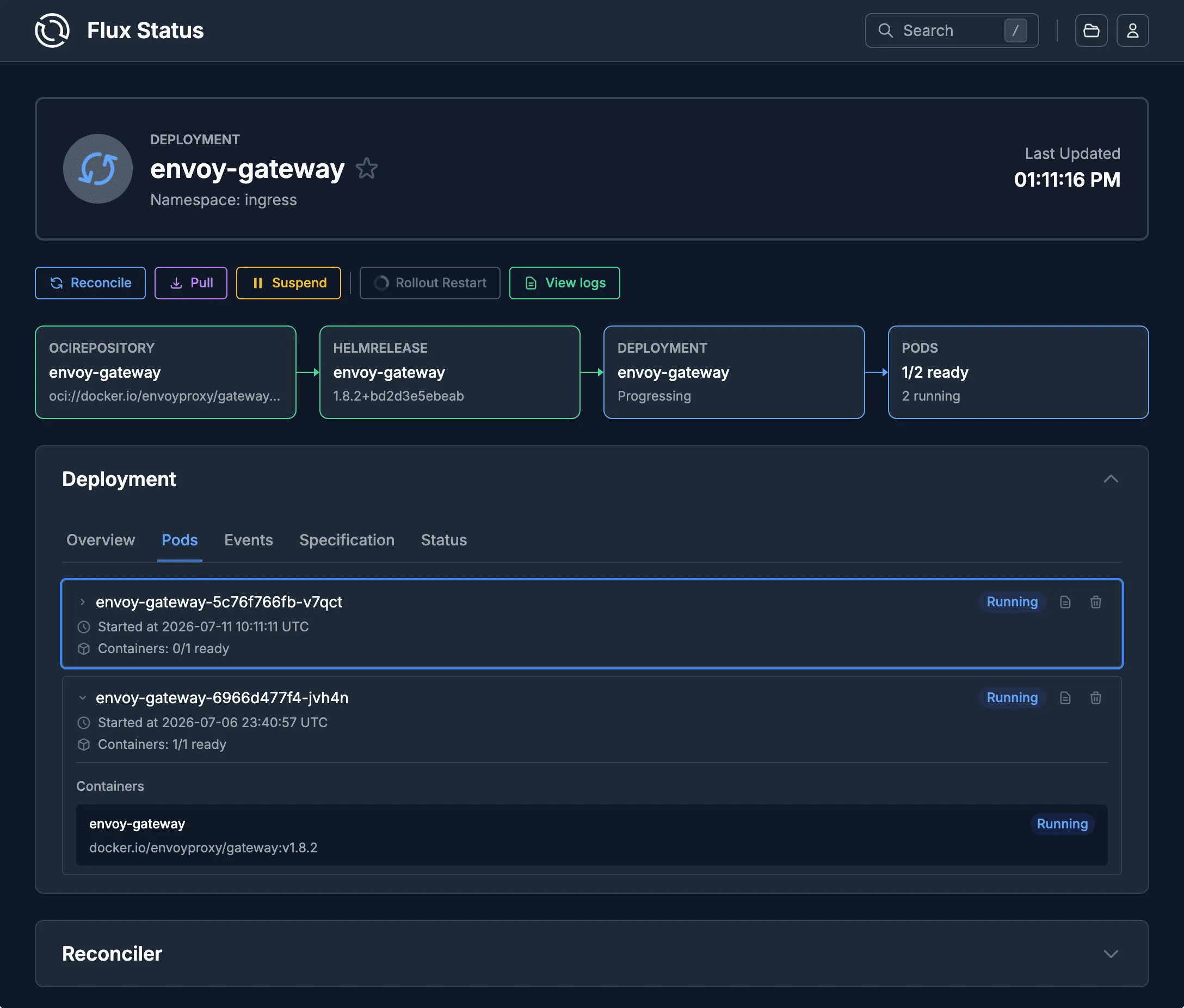
Task: Switch to the Specification tab
Action: [347, 540]
